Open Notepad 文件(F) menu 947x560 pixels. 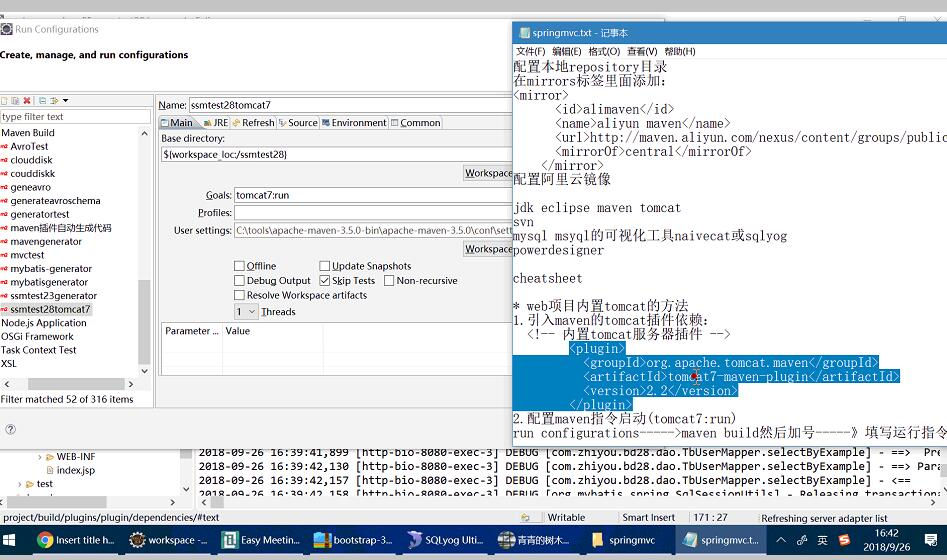(x=530, y=51)
